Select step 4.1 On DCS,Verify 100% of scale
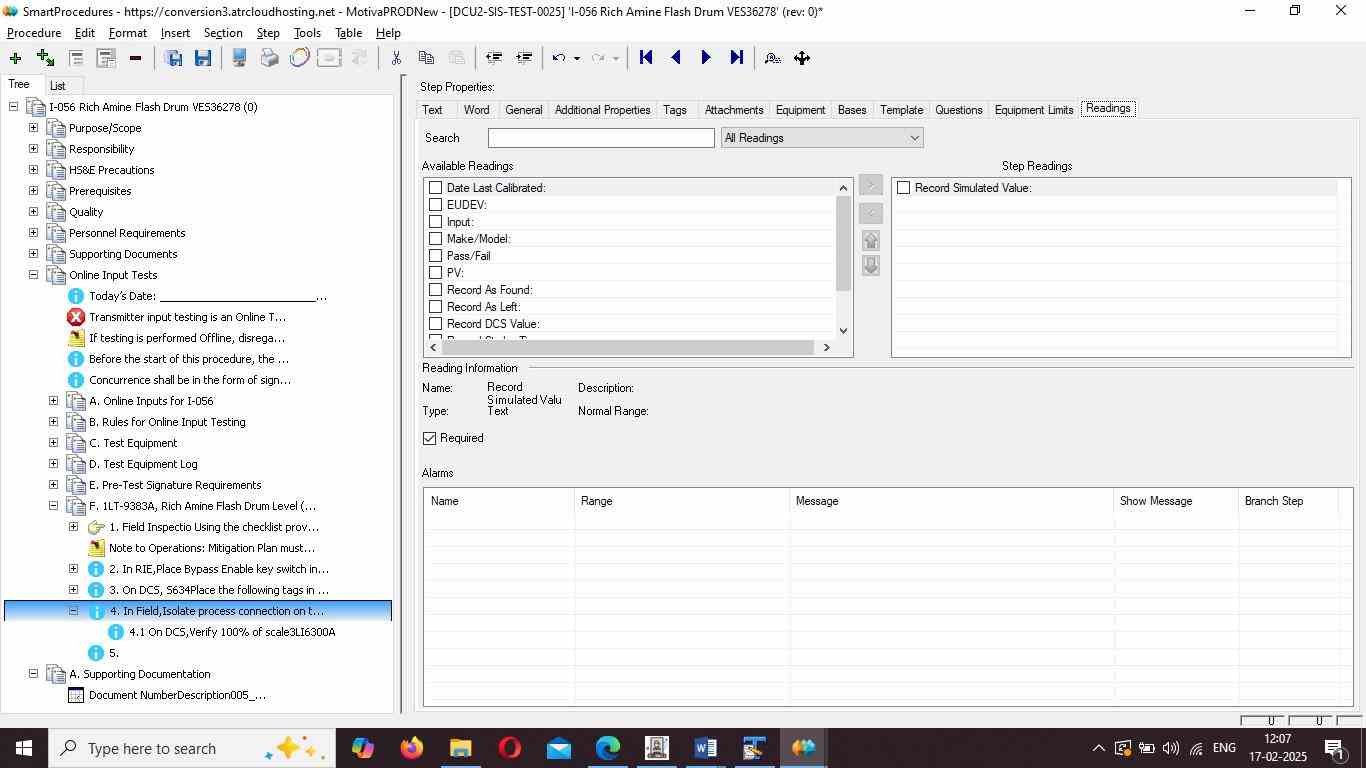This screenshot has height=768, width=1366. tap(232, 632)
